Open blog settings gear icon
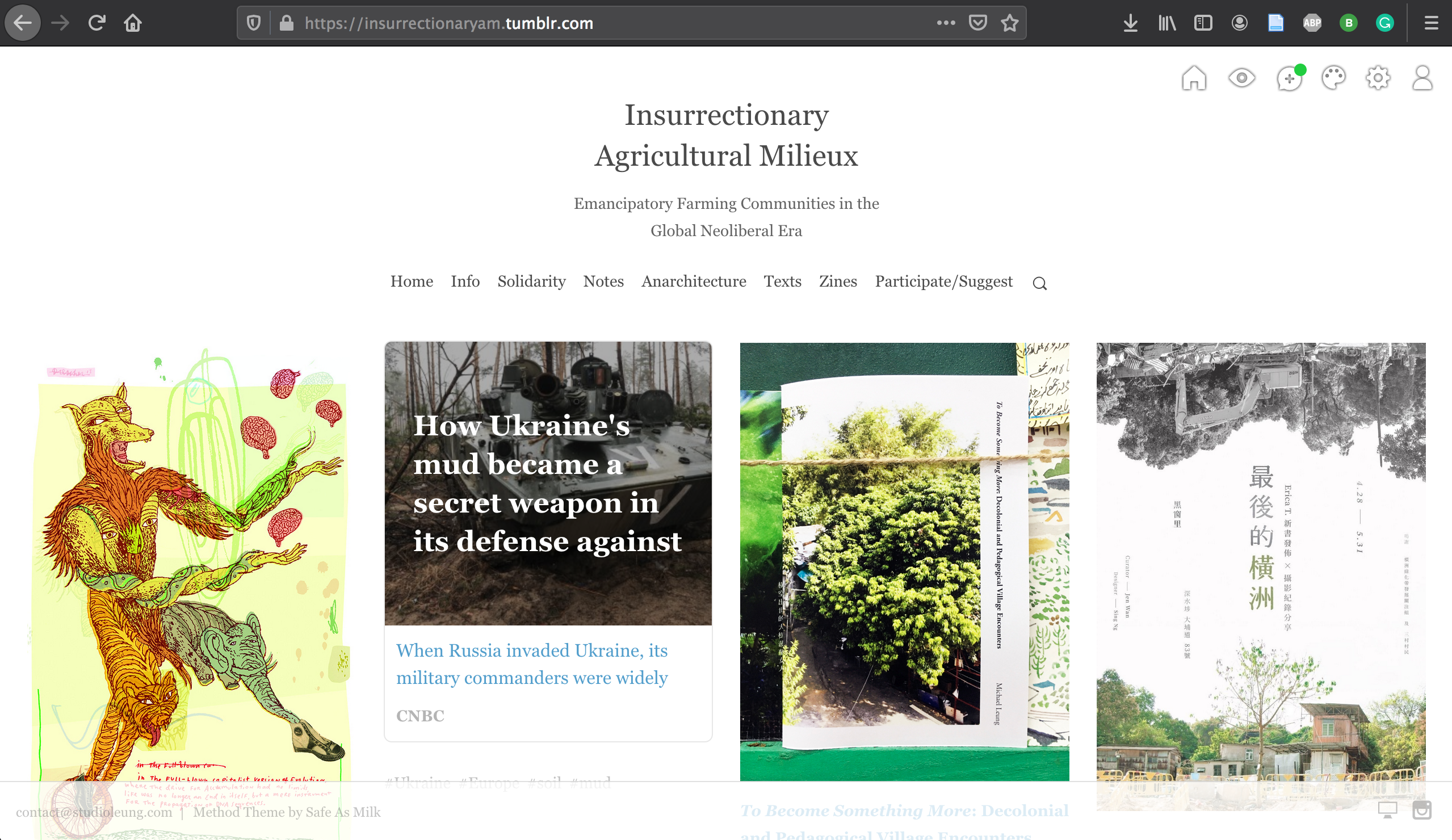Viewport: 1452px width, 840px height. (x=1378, y=78)
